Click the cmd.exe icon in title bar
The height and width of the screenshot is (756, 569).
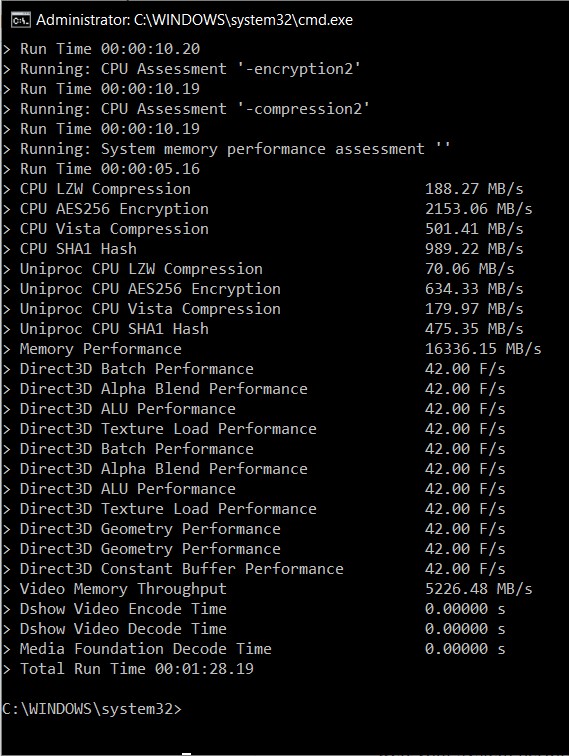pyautogui.click(x=21, y=20)
